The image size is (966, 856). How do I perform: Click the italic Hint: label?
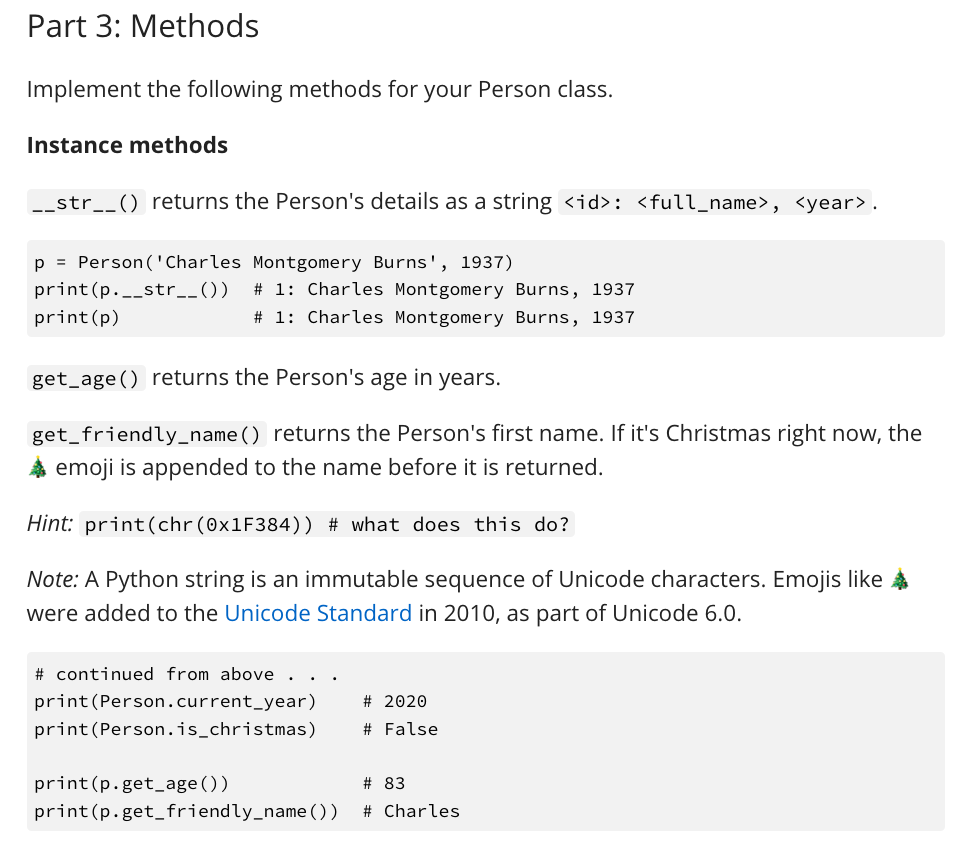coord(51,524)
